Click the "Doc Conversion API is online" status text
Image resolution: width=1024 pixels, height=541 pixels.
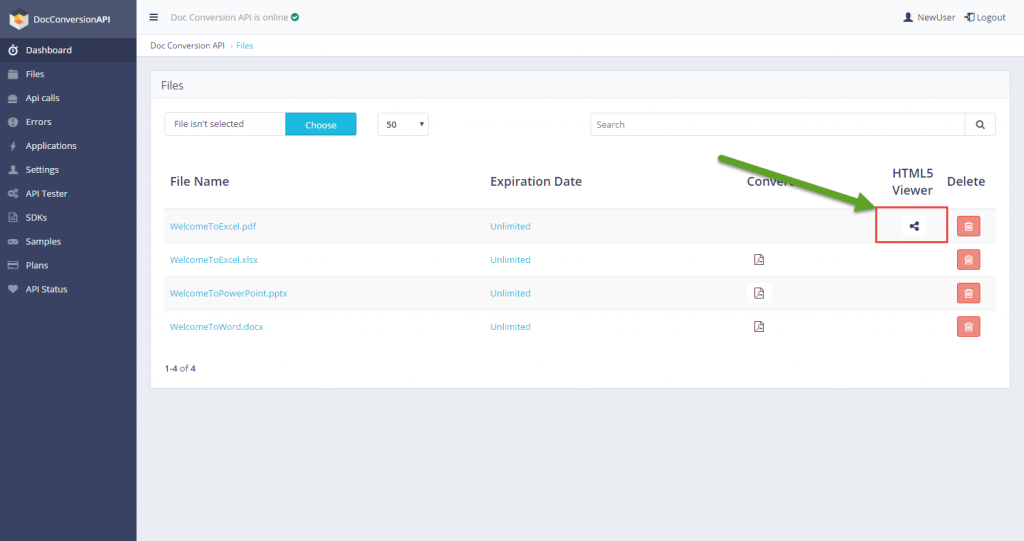point(229,18)
